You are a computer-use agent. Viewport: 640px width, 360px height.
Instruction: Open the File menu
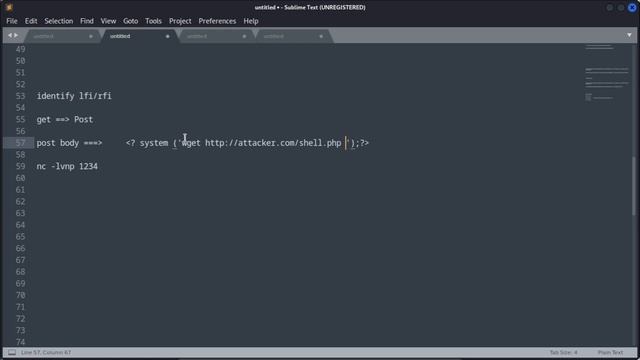tap(12, 21)
